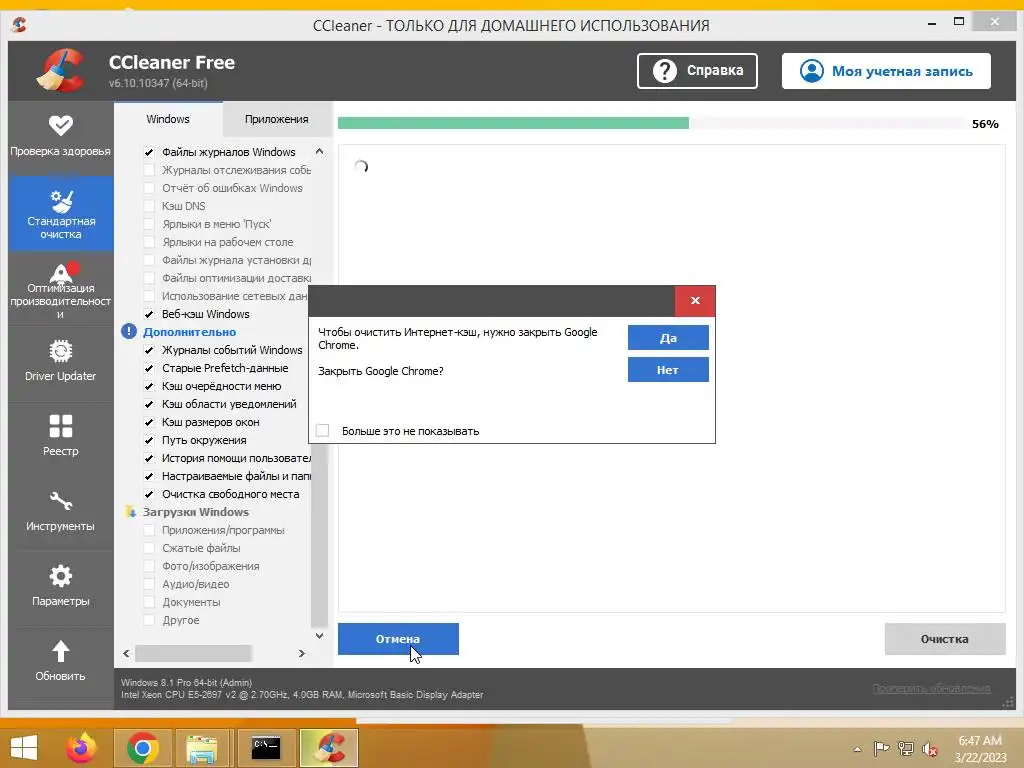The width and height of the screenshot is (1024, 768).
Task: Click horizontal scrollbar left arrow
Action: [126, 653]
